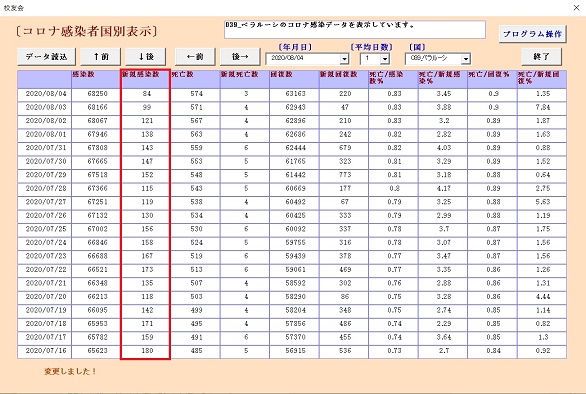Click the 2020/07/16 date row cell
This screenshot has width=586, height=394.
pos(44,351)
